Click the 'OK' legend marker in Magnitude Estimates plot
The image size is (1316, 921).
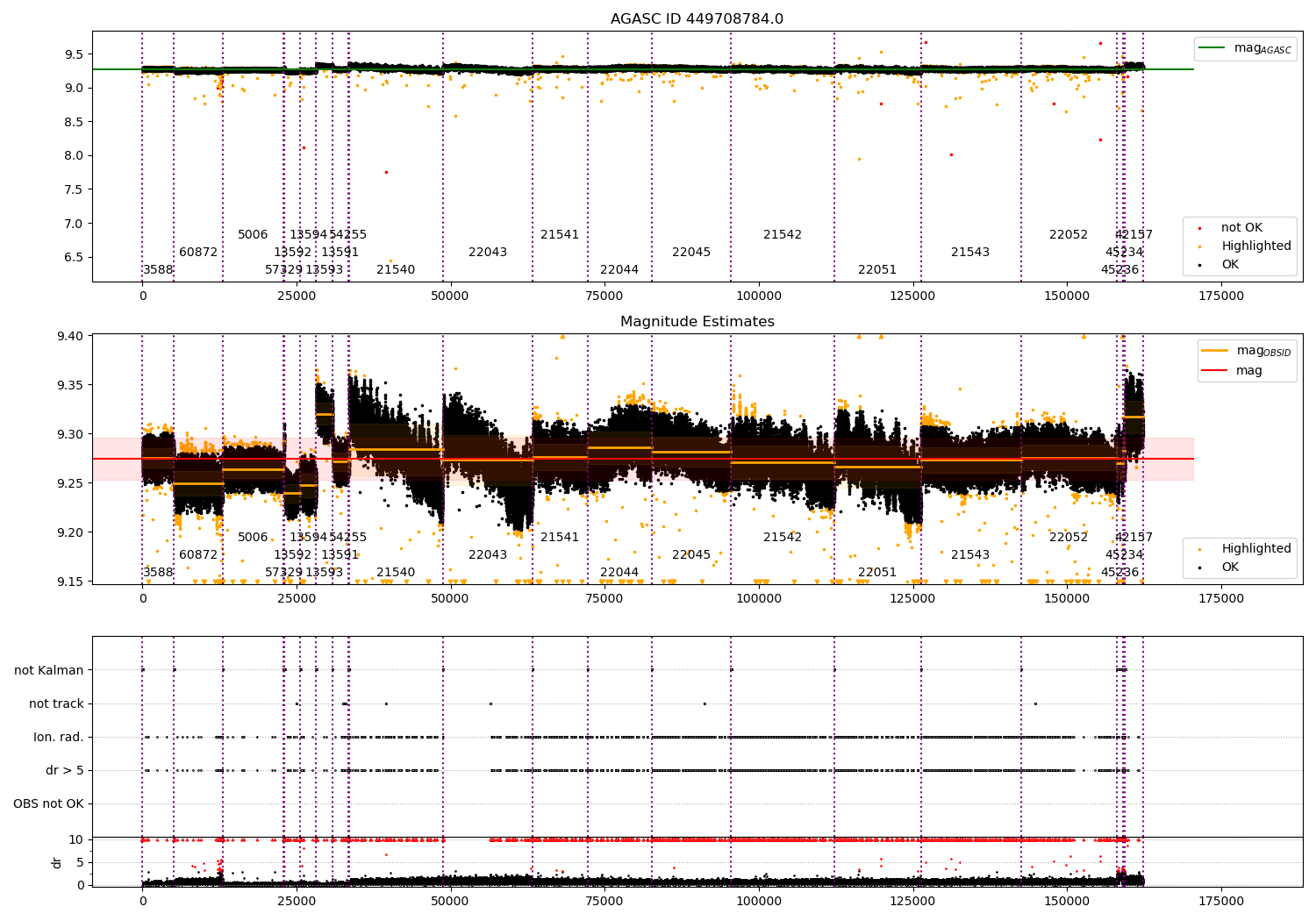click(1201, 568)
